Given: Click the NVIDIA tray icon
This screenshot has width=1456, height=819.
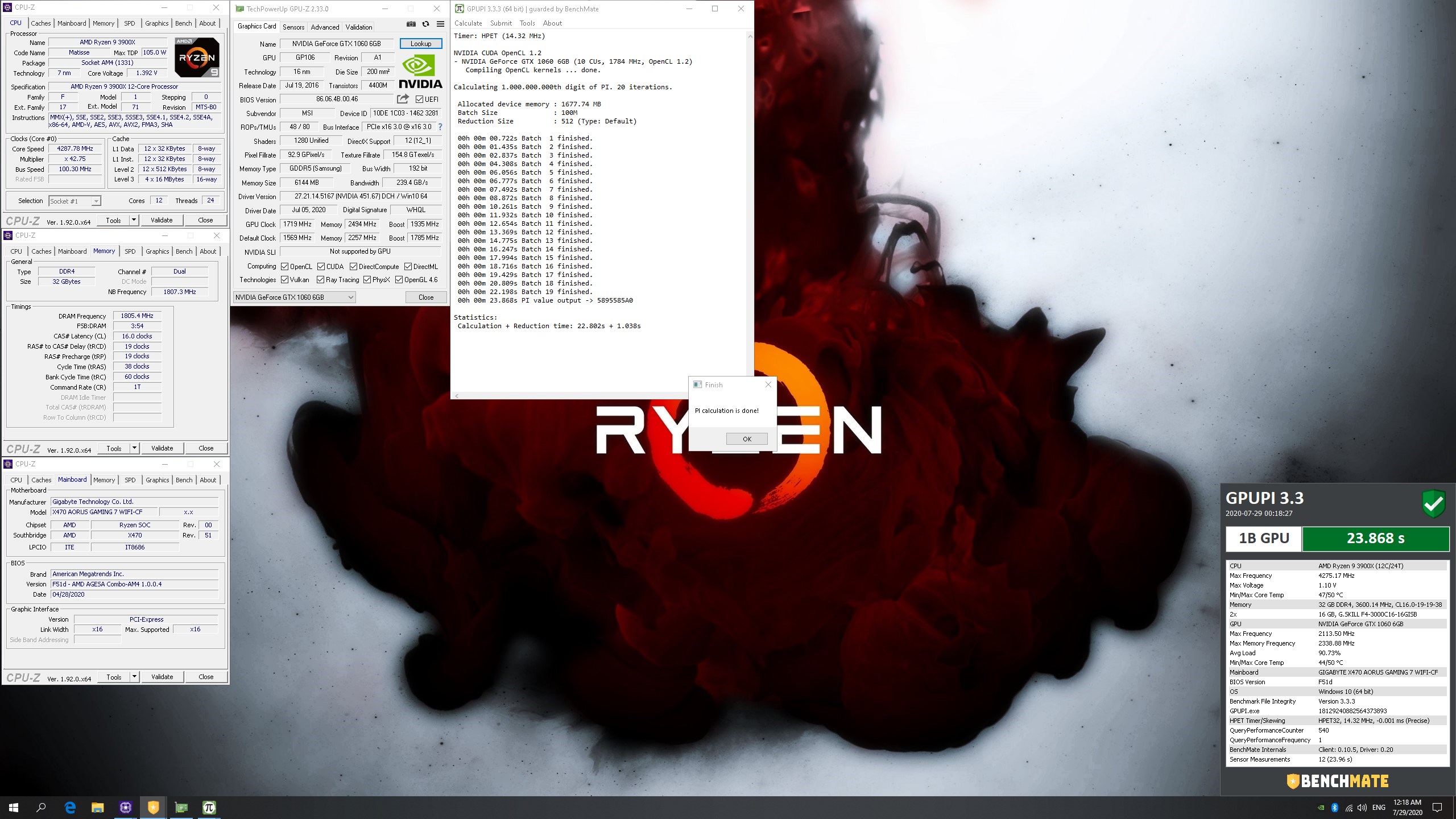Looking at the screenshot, I should (x=1321, y=808).
